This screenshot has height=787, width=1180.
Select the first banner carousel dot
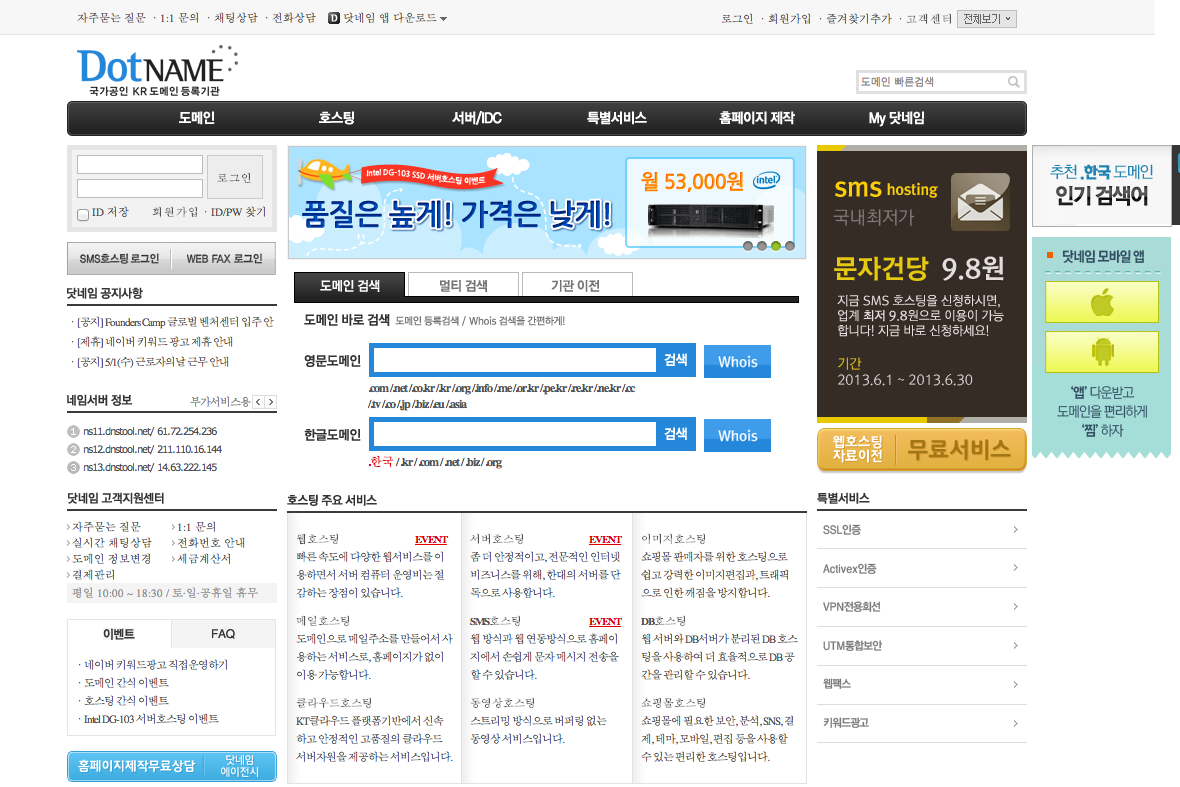[748, 246]
